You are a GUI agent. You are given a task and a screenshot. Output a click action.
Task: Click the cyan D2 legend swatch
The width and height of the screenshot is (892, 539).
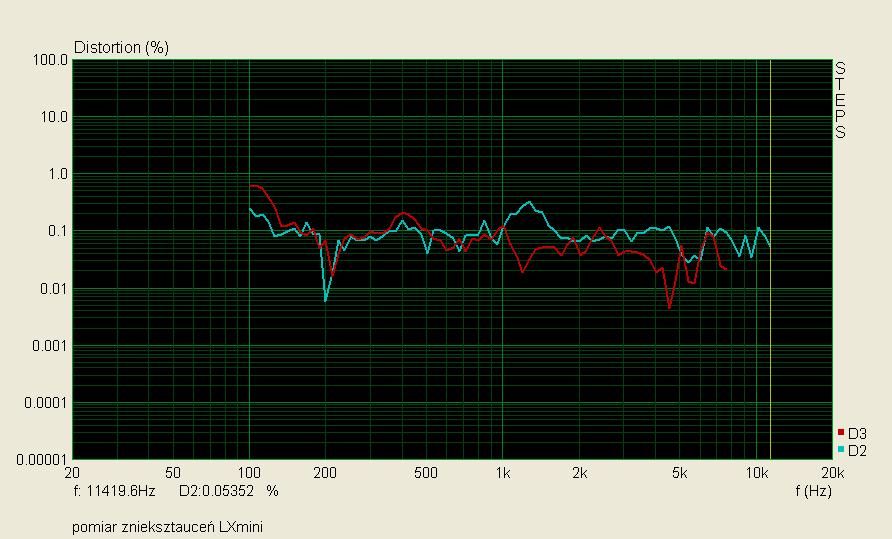pos(841,450)
